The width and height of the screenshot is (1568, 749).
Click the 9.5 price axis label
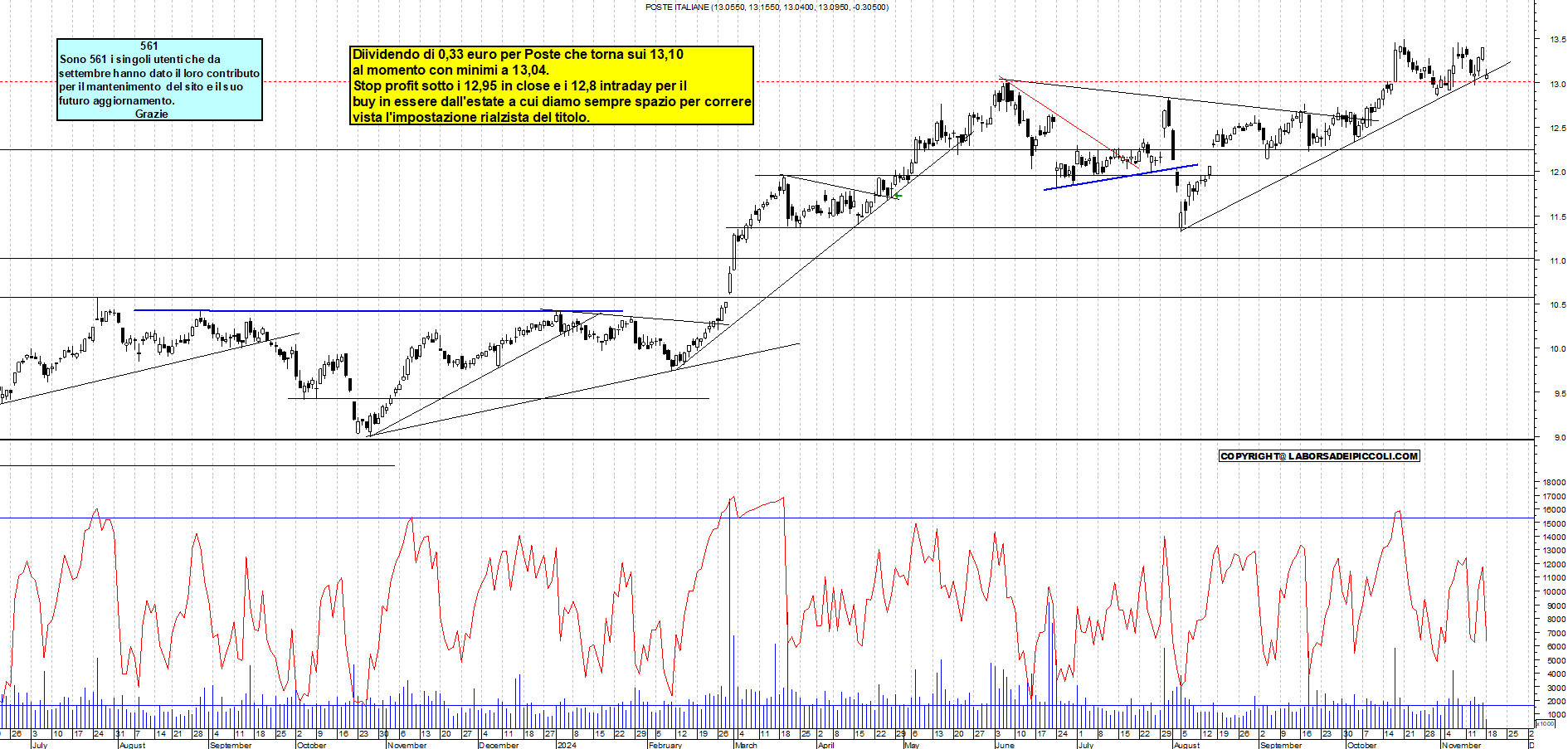[1559, 393]
